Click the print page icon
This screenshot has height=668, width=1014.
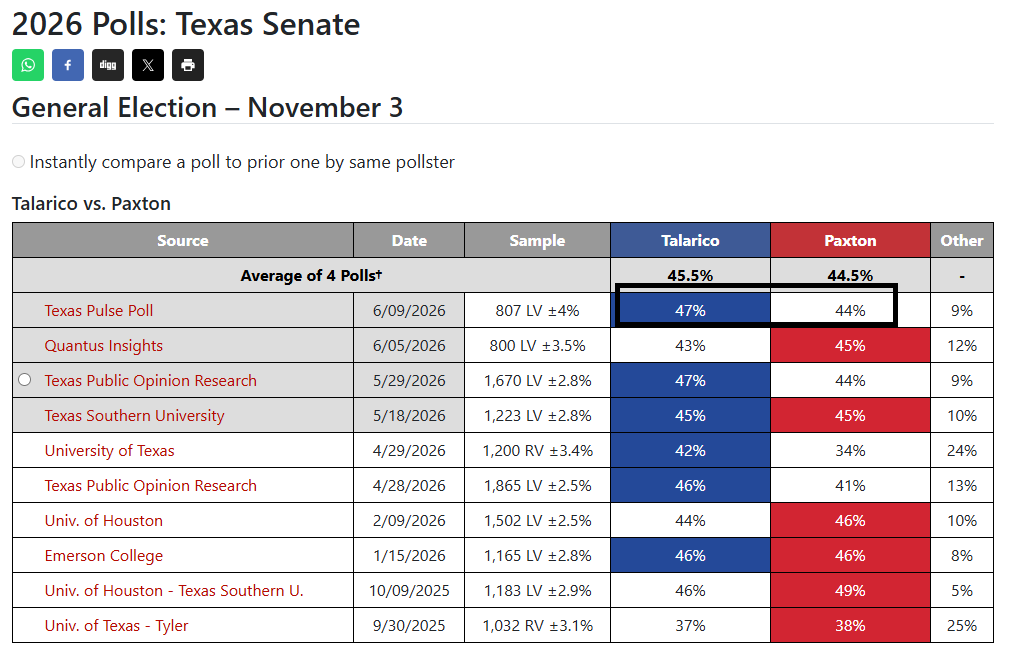pos(188,65)
